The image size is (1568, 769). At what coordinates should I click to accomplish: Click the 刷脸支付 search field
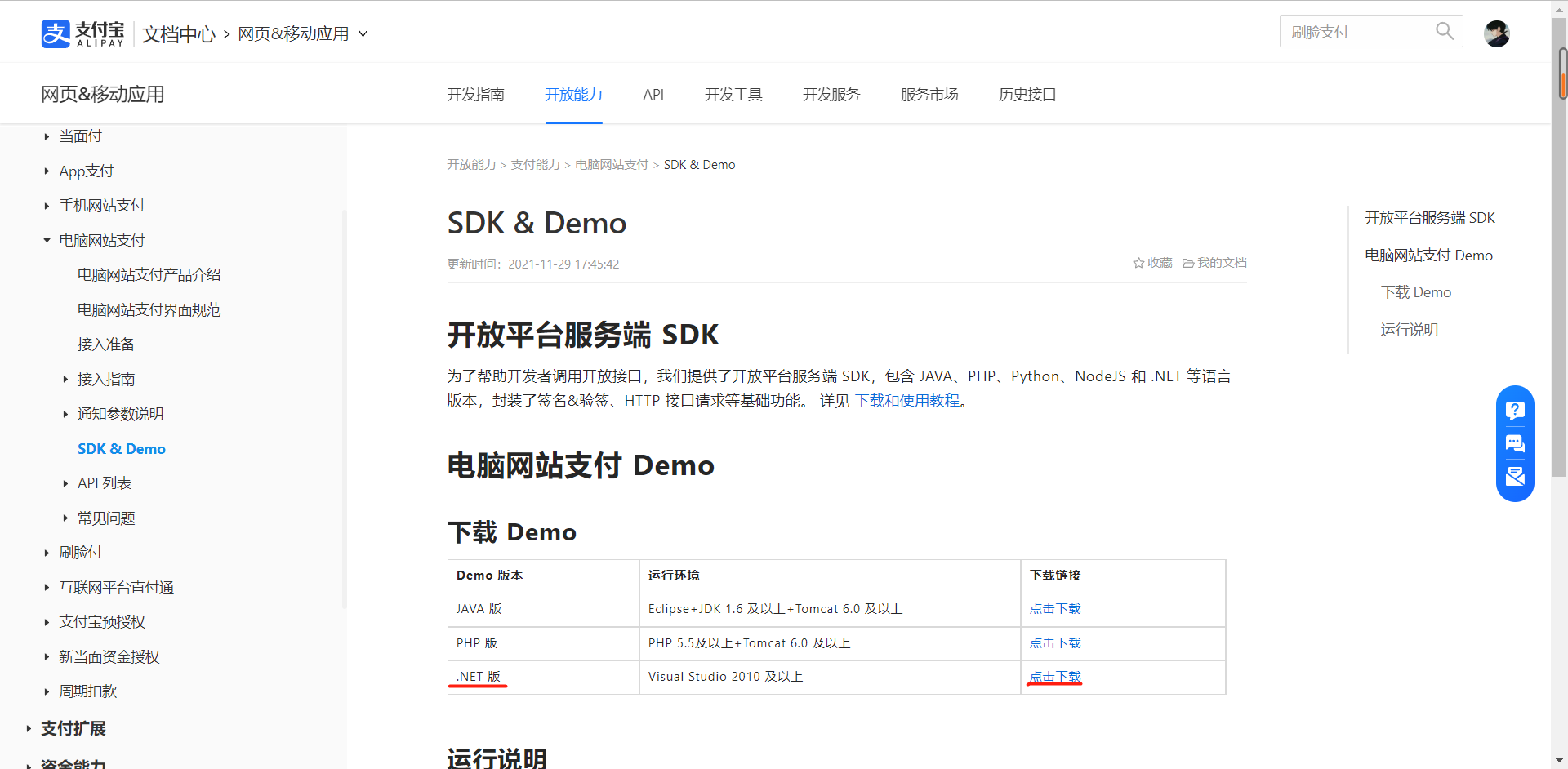click(1370, 31)
